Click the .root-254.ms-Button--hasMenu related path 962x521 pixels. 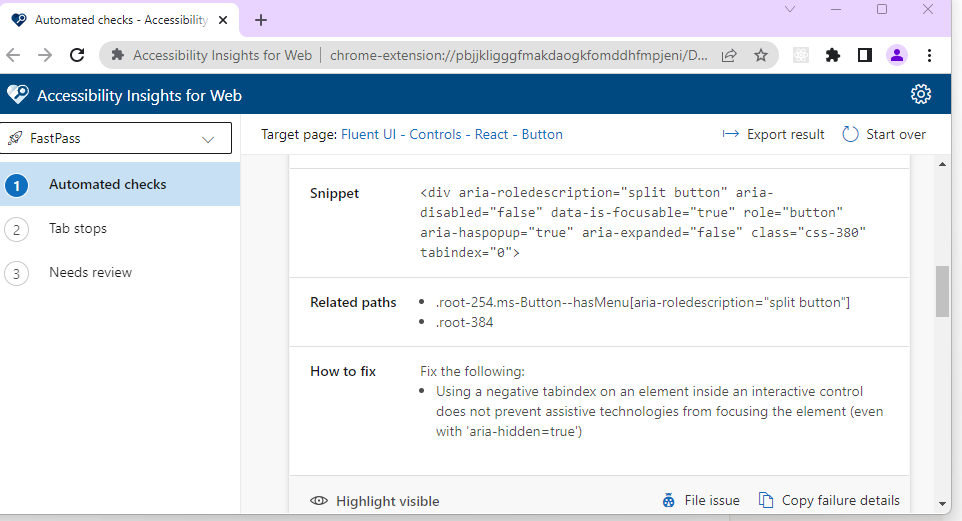tap(642, 303)
